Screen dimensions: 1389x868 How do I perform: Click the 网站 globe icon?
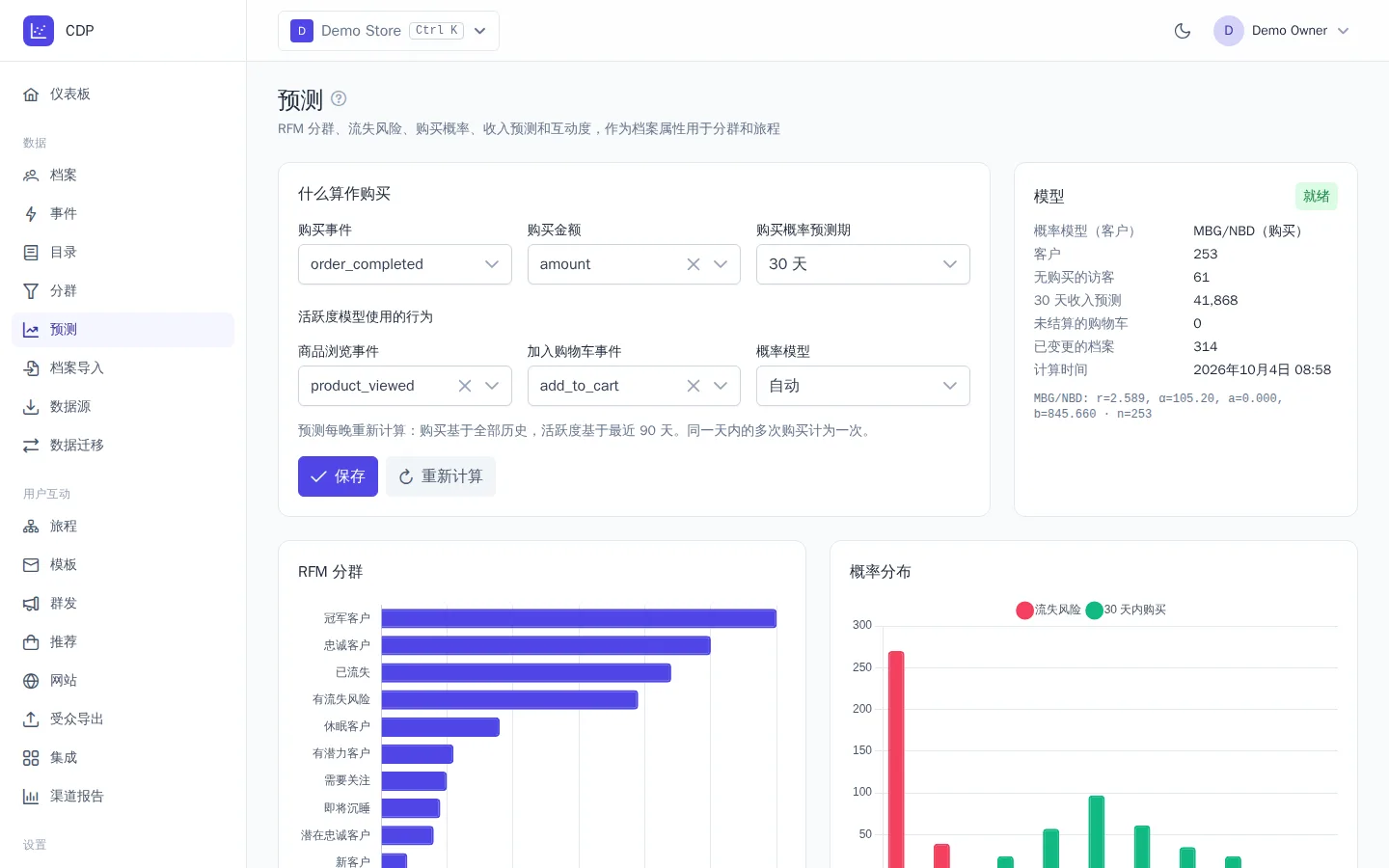pyautogui.click(x=31, y=681)
